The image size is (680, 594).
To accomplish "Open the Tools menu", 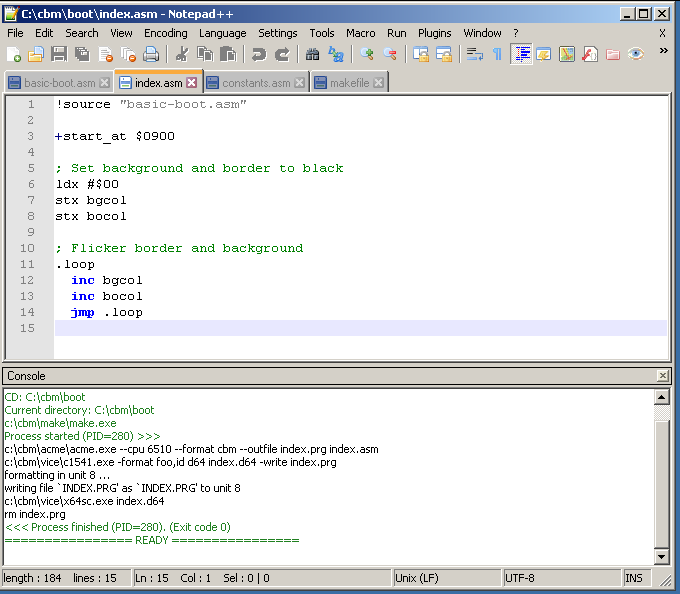I will (322, 33).
